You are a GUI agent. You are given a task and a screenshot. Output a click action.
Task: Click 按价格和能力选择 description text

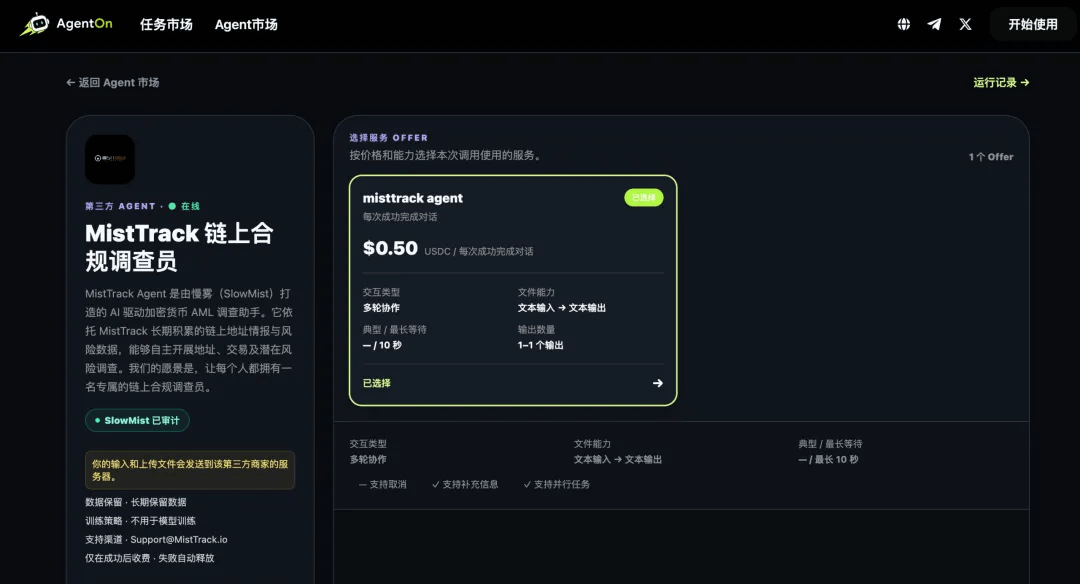pos(446,156)
